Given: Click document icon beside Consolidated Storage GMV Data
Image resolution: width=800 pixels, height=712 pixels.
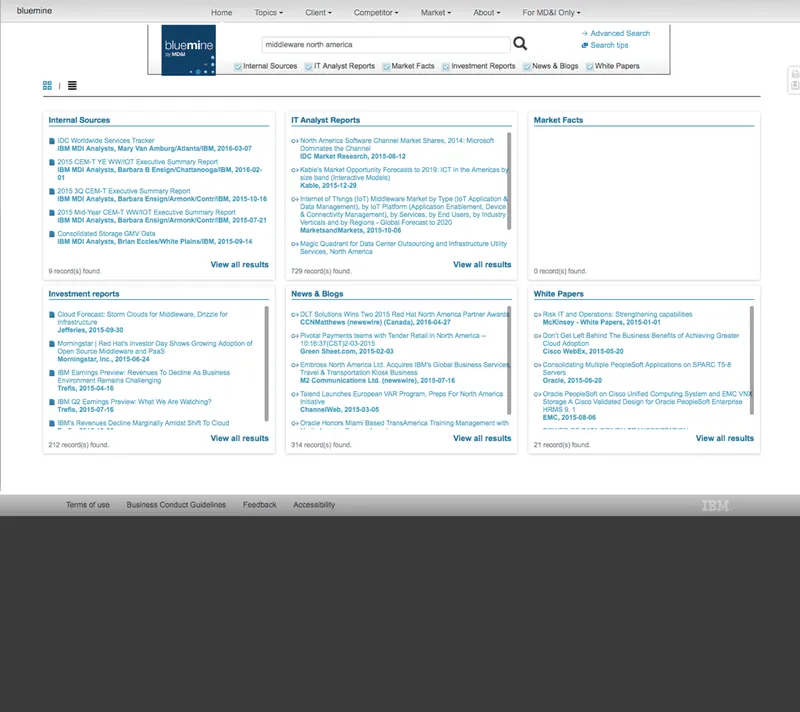Looking at the screenshot, I should [52, 234].
